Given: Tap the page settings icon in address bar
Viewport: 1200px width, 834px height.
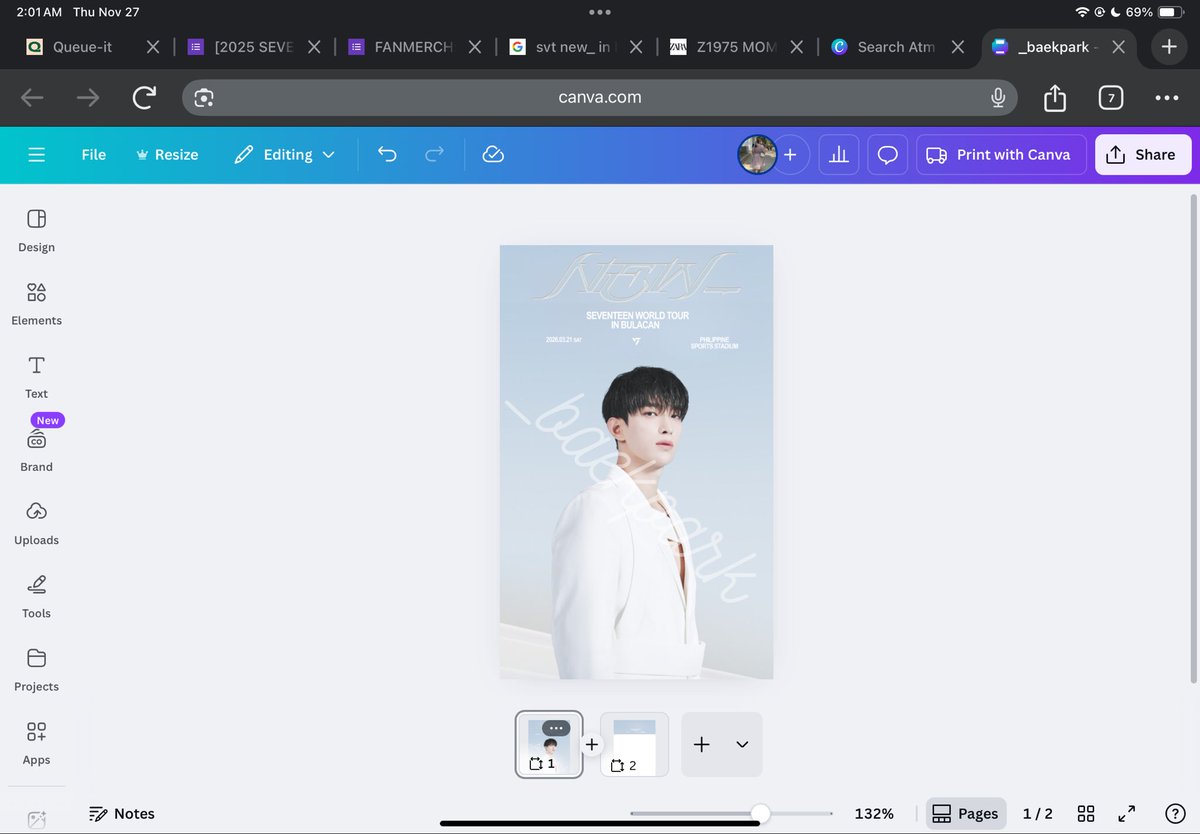Looking at the screenshot, I should [x=204, y=97].
